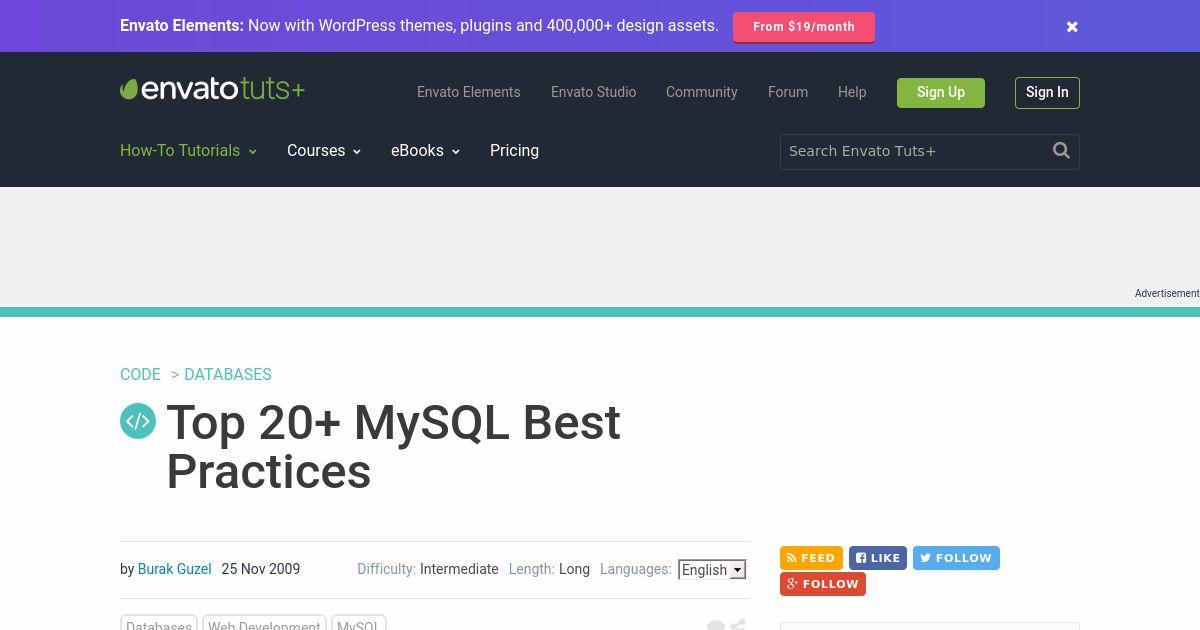This screenshot has width=1200, height=630.
Task: Click the Twitter FOLLOW button
Action: (x=956, y=558)
